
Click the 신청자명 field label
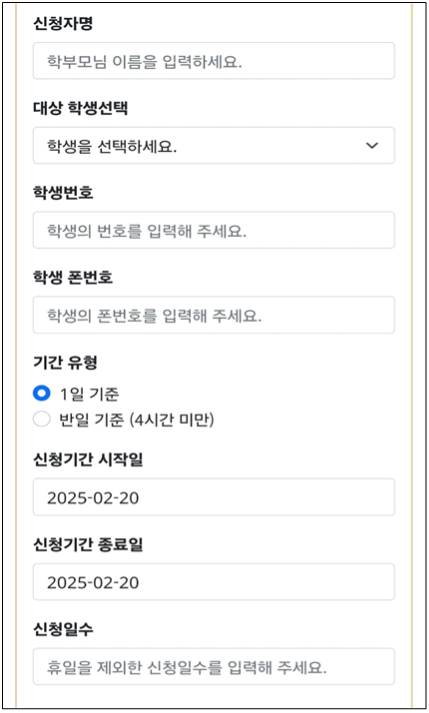click(63, 23)
